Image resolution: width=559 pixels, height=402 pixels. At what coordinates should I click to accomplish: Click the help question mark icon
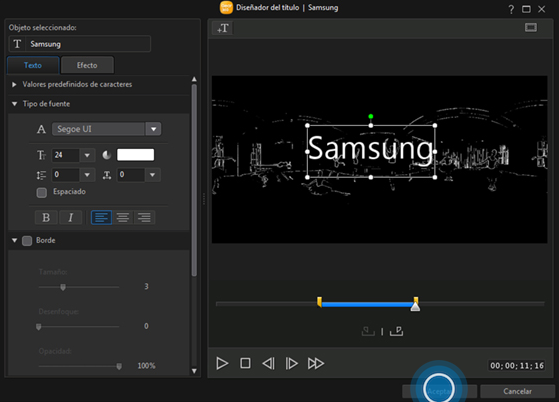[511, 9]
